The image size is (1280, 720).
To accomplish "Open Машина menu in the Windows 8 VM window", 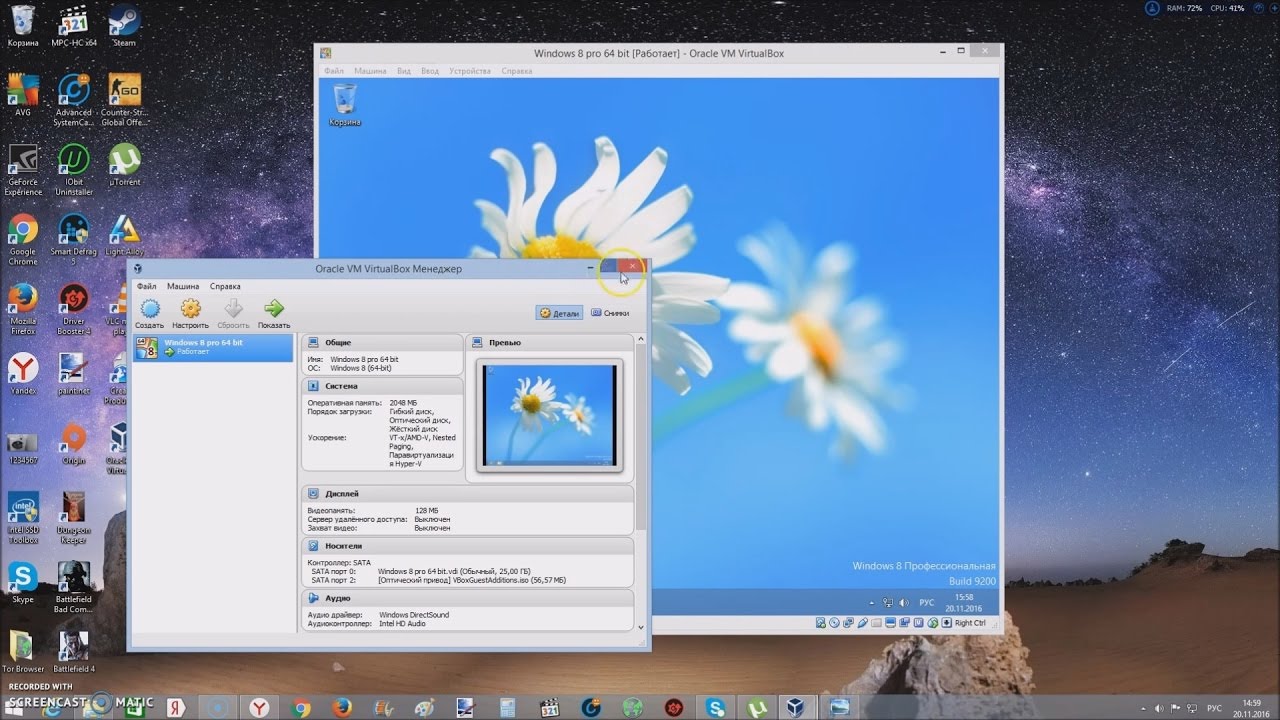I will click(370, 71).
